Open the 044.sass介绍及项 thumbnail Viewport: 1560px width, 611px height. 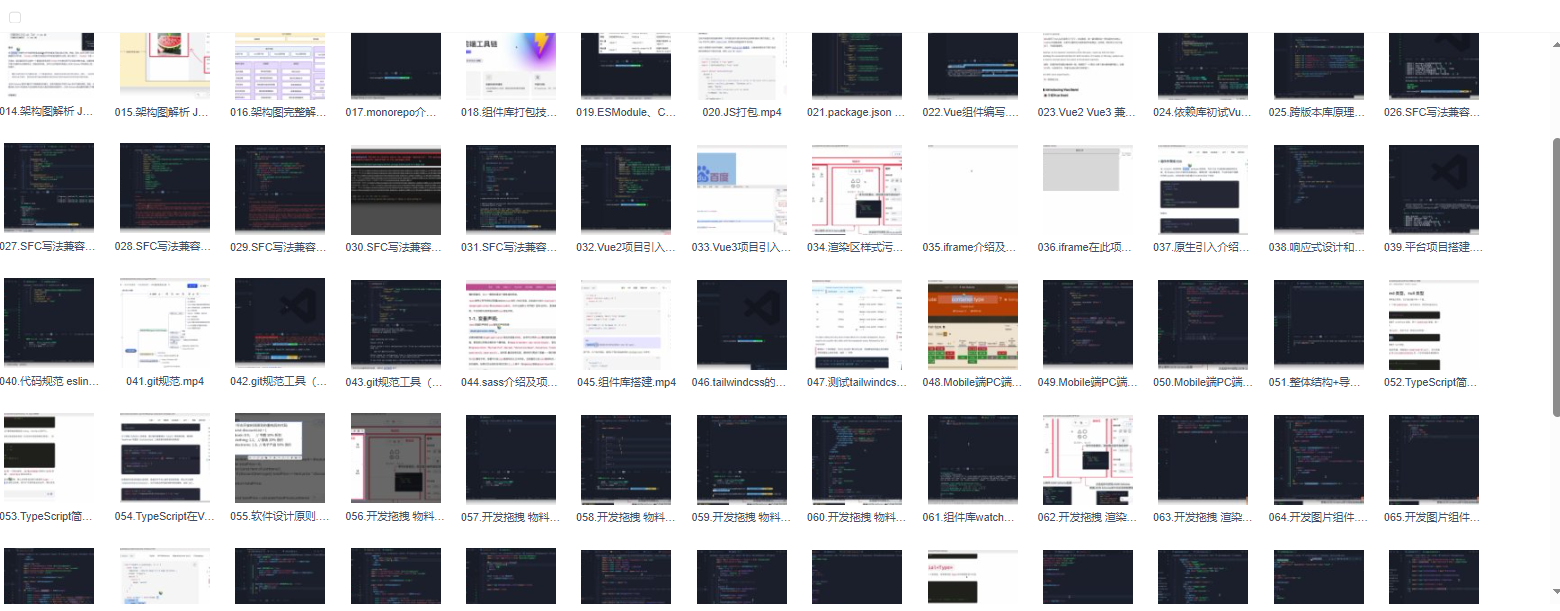click(511, 323)
